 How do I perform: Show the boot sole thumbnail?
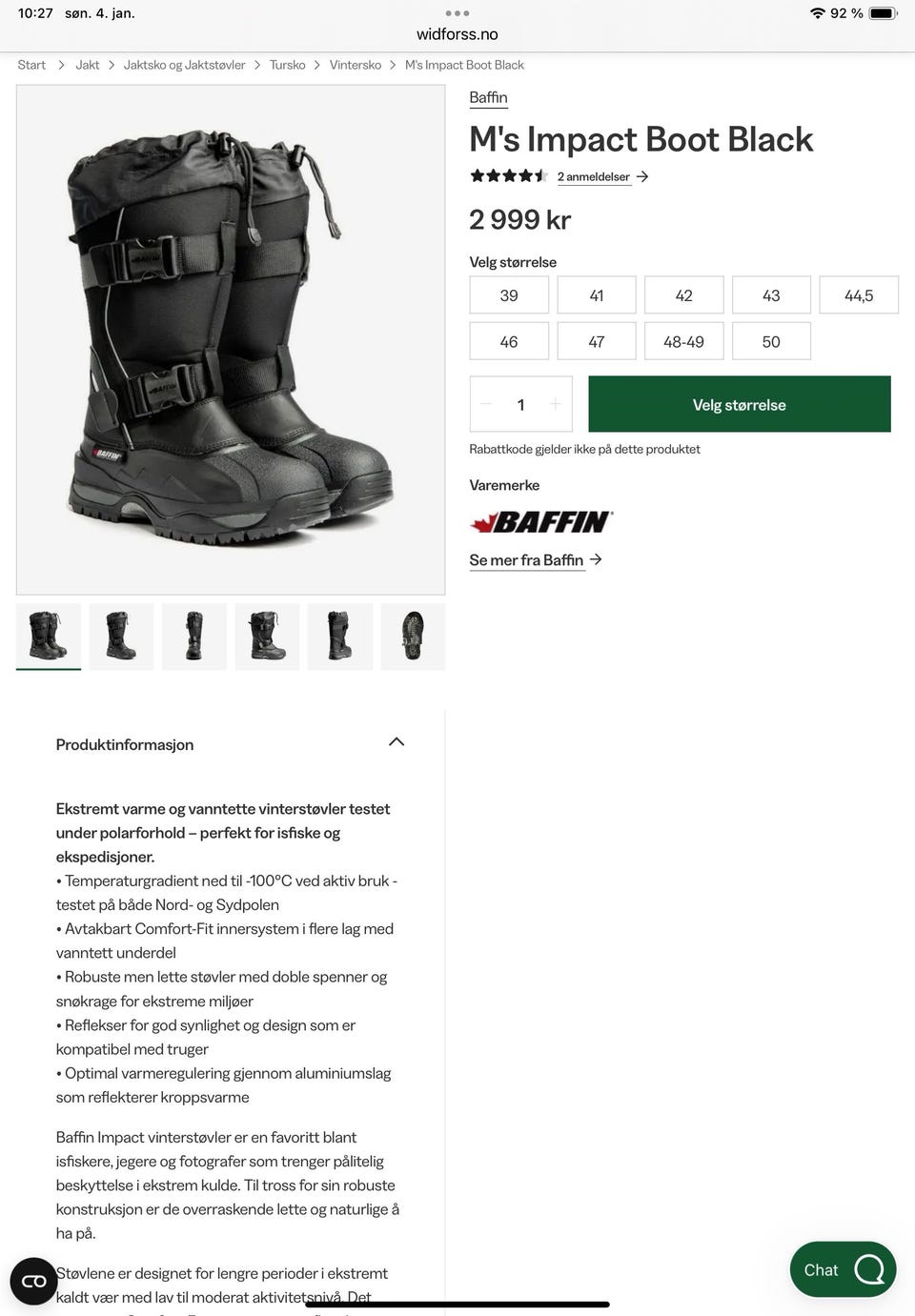point(413,637)
